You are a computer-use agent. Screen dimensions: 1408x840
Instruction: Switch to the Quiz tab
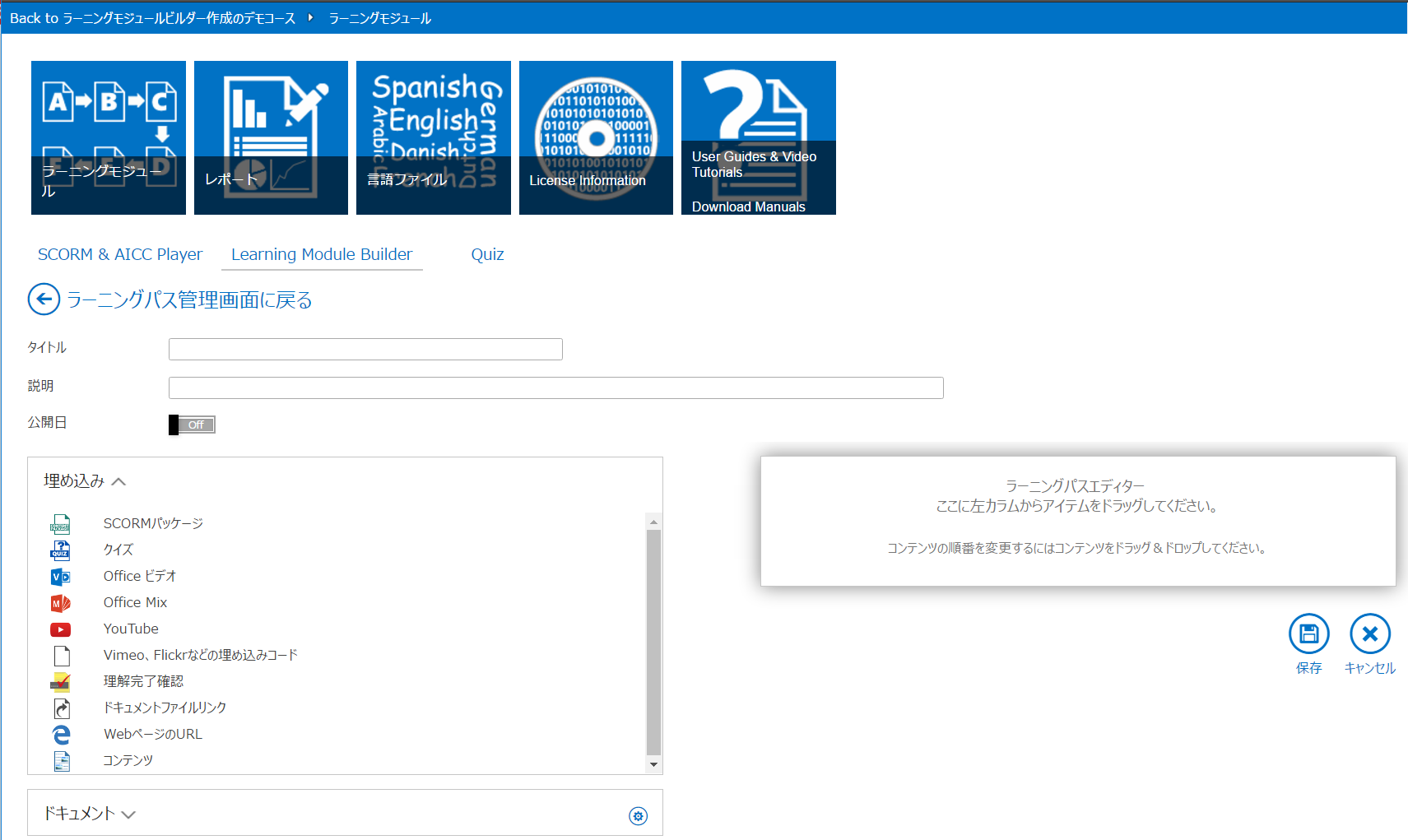click(x=487, y=254)
